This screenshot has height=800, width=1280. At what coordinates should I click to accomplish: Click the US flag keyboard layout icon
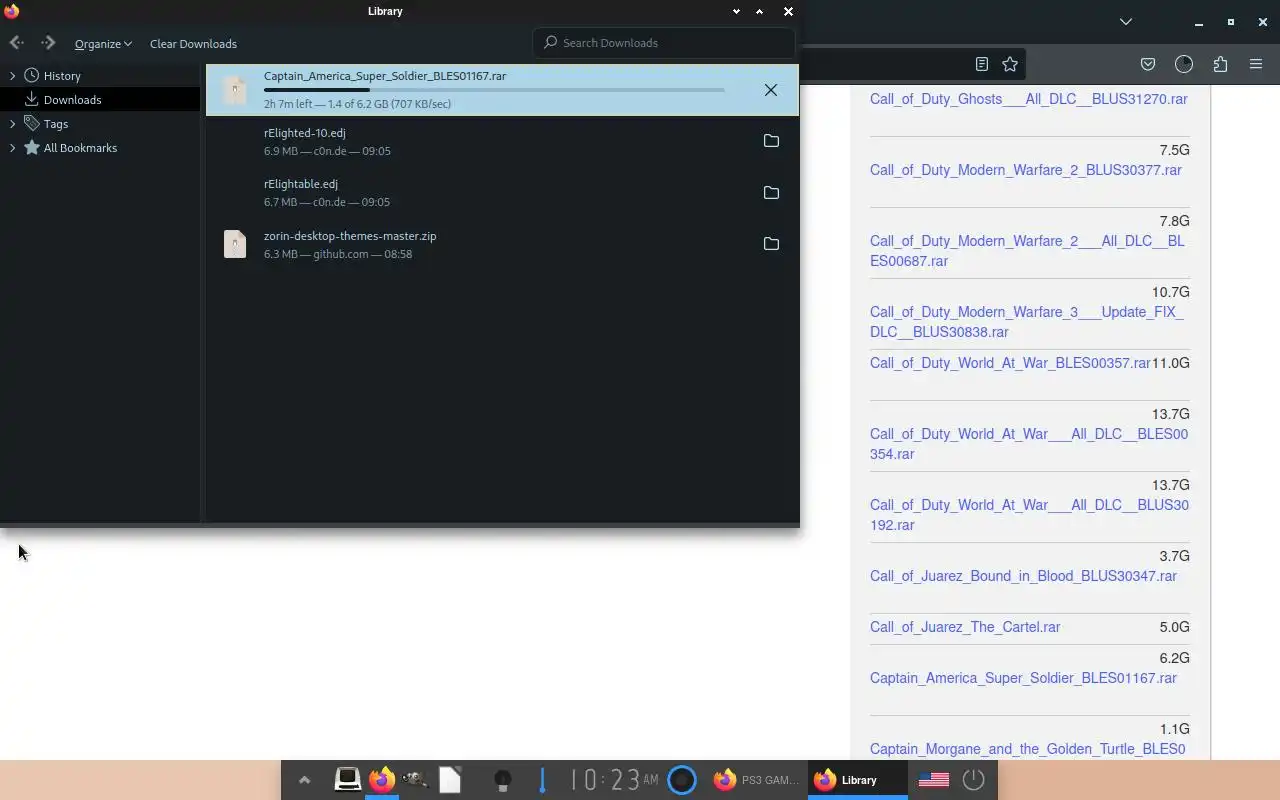pyautogui.click(x=934, y=780)
